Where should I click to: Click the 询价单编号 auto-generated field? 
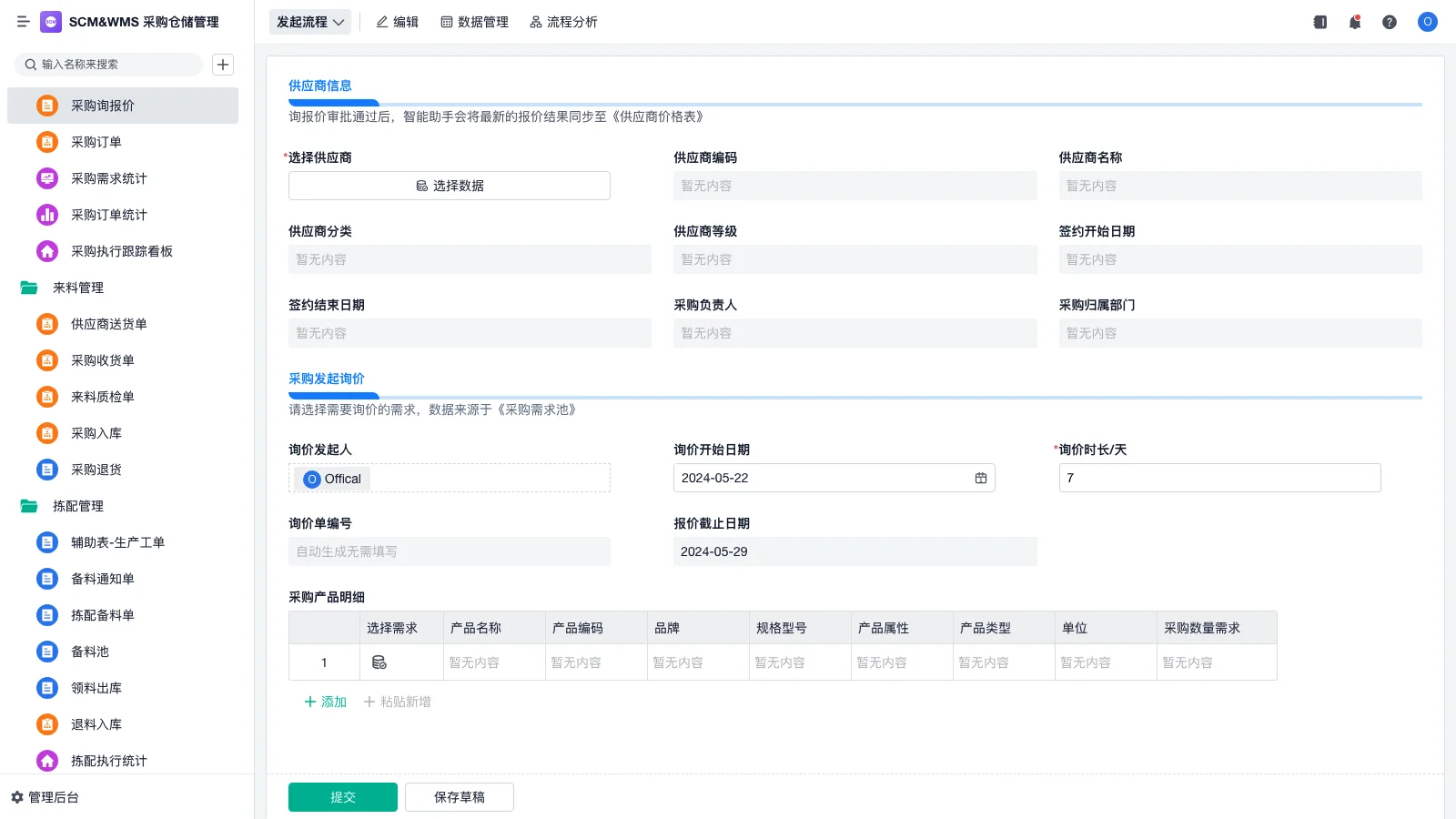click(450, 551)
